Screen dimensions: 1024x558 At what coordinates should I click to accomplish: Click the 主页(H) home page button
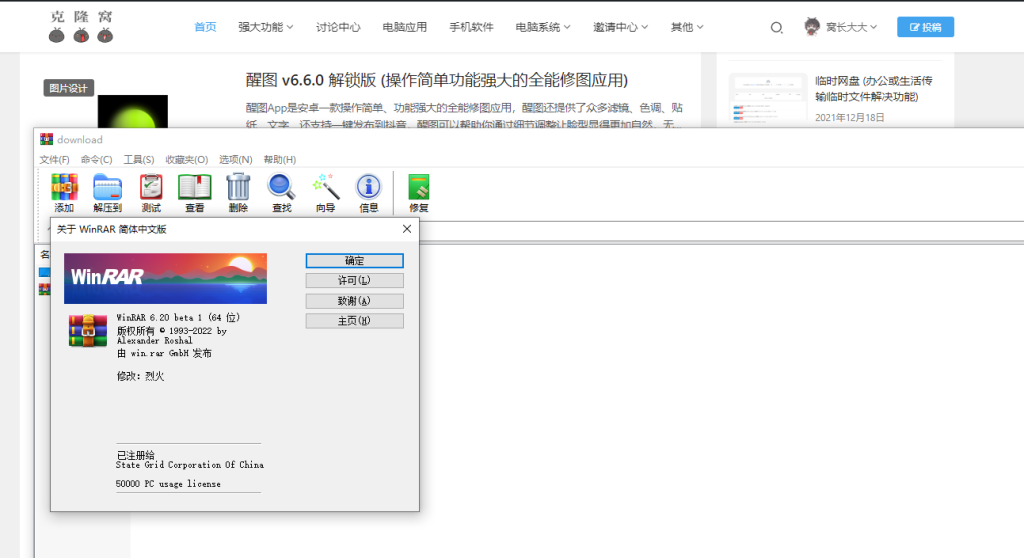(355, 321)
